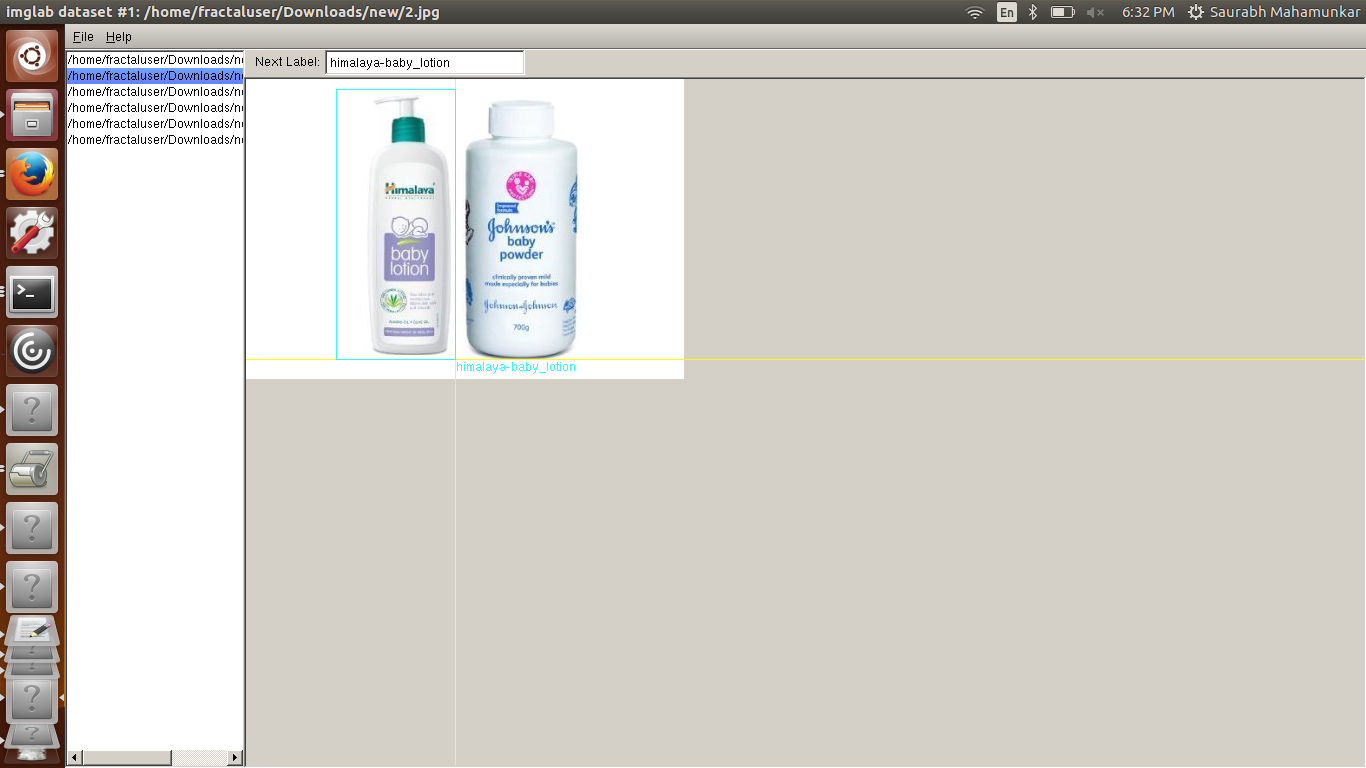
Task: Open the Wi-Fi network indicator
Action: pos(975,12)
